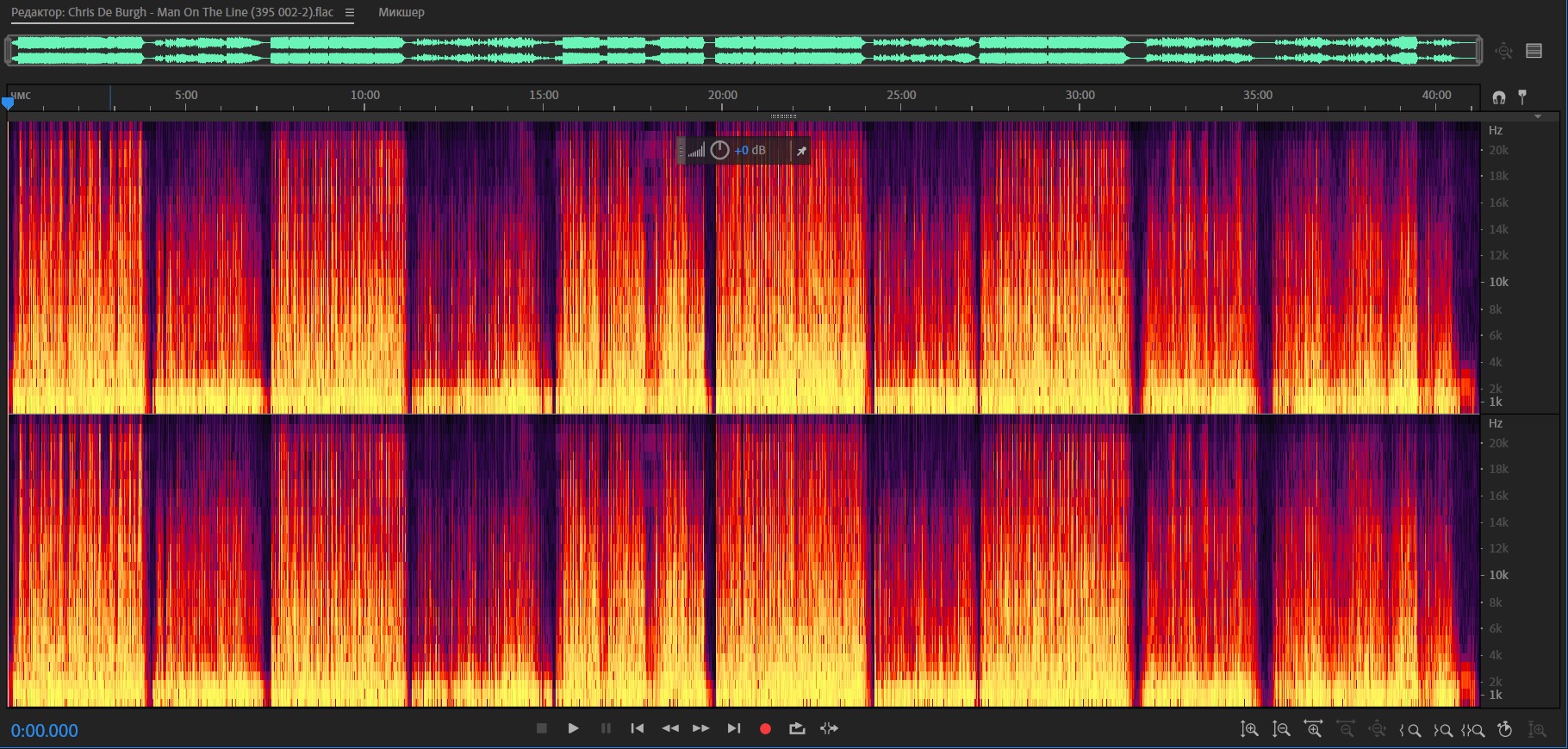This screenshot has width=1568, height=749.
Task: Open the Editor panel menu
Action: 349,13
